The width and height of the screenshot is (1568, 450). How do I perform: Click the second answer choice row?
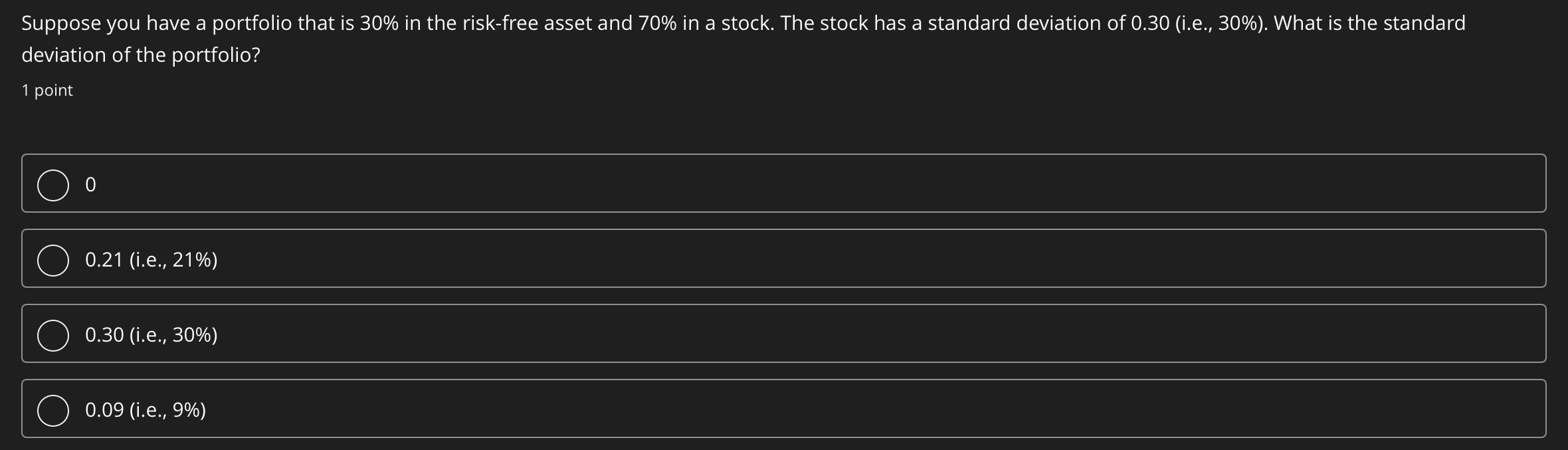click(784, 259)
